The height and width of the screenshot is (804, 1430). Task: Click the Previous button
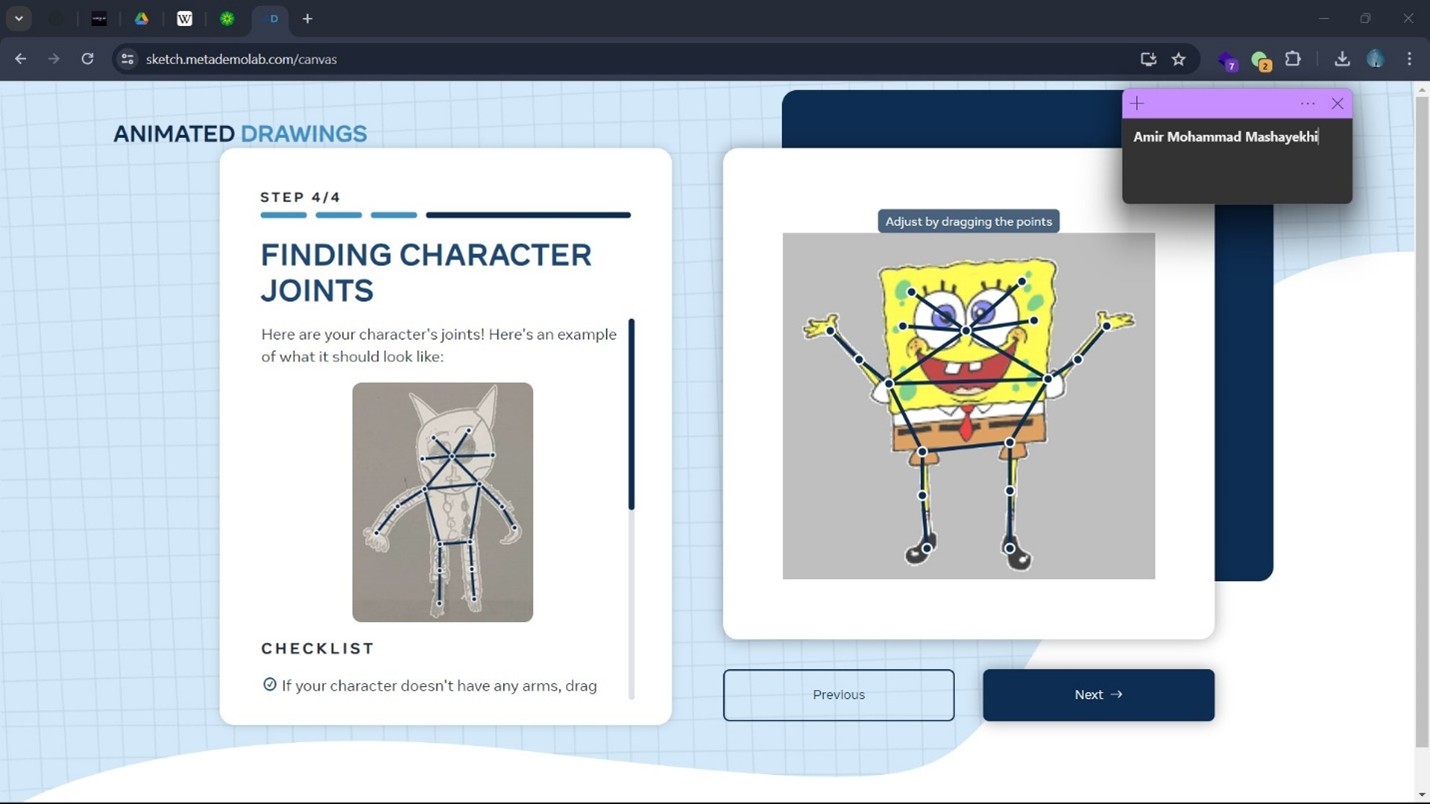point(839,695)
